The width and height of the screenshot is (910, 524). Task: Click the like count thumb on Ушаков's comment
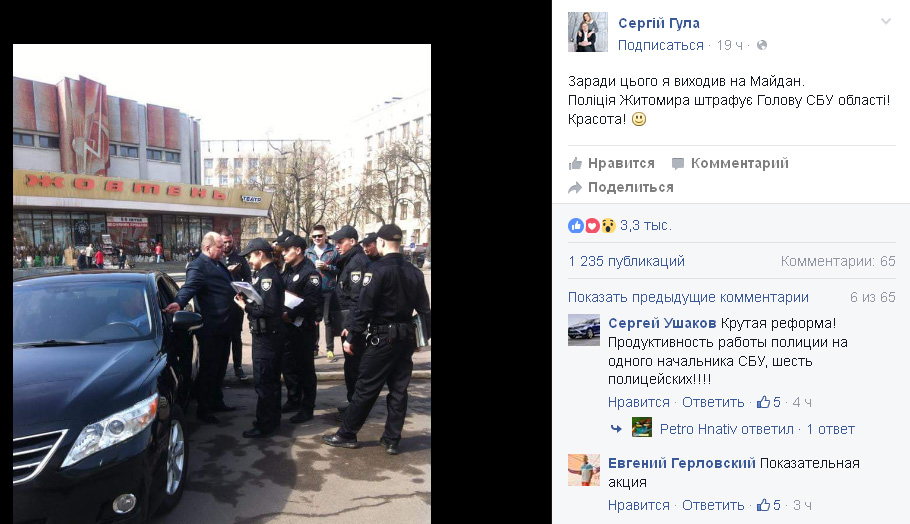point(764,402)
